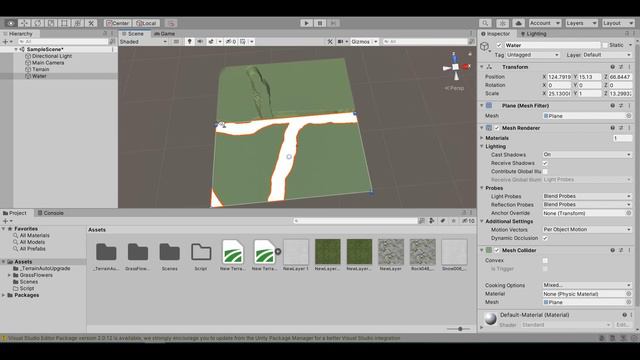Toggle Water object active checkbox
This screenshot has height=360, width=640.
499,45
